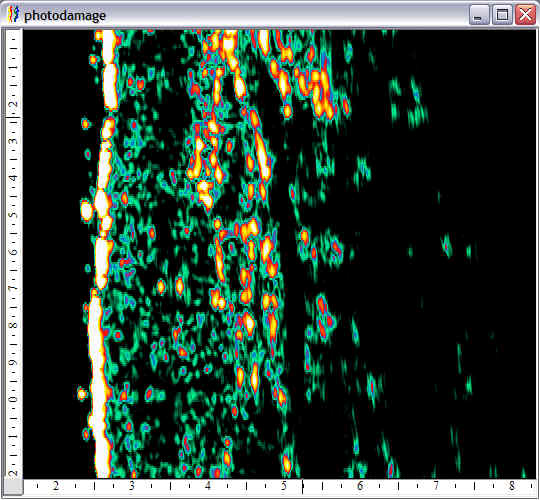Select the 4 mark on horizontal ruler

coord(208,486)
